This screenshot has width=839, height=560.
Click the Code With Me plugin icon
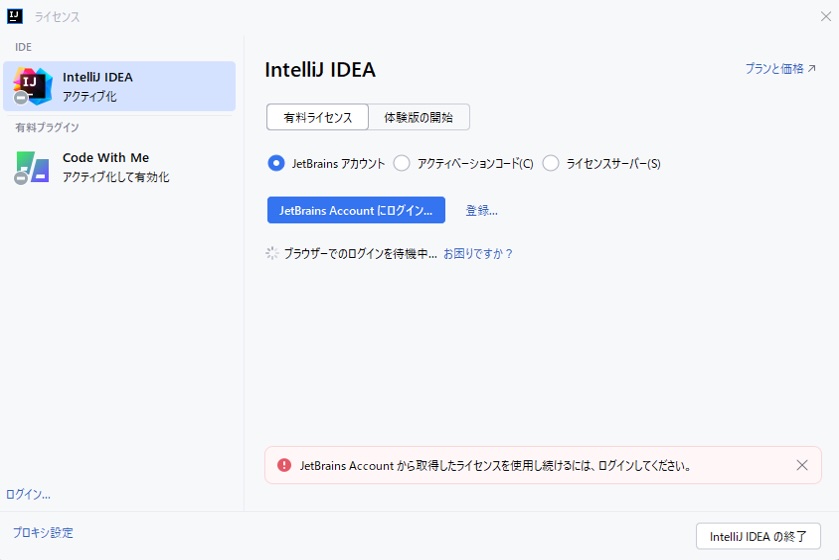point(32,167)
